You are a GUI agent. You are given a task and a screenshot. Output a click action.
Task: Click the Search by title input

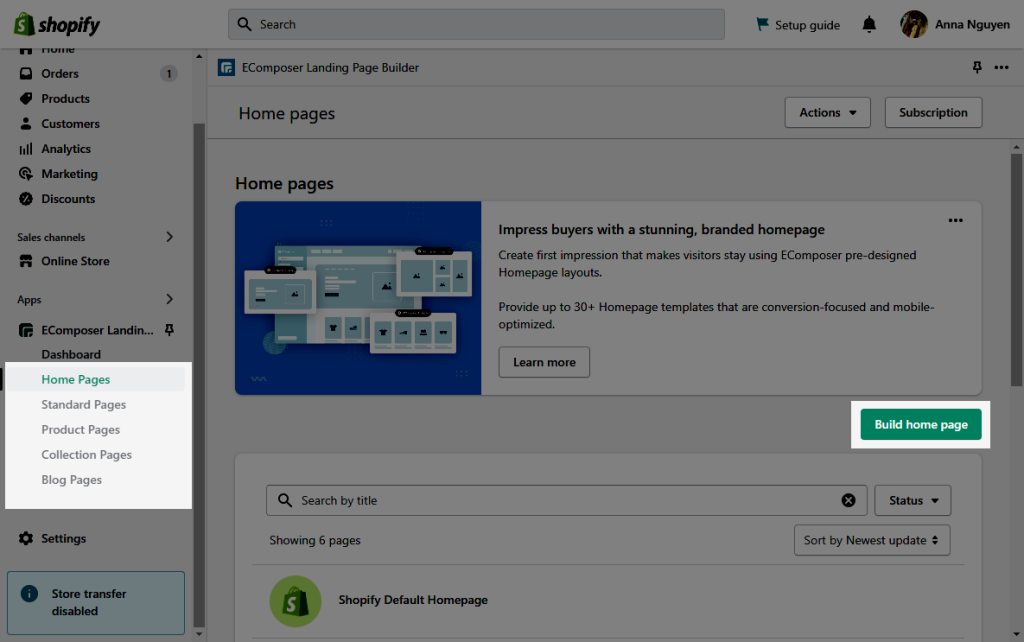click(566, 500)
